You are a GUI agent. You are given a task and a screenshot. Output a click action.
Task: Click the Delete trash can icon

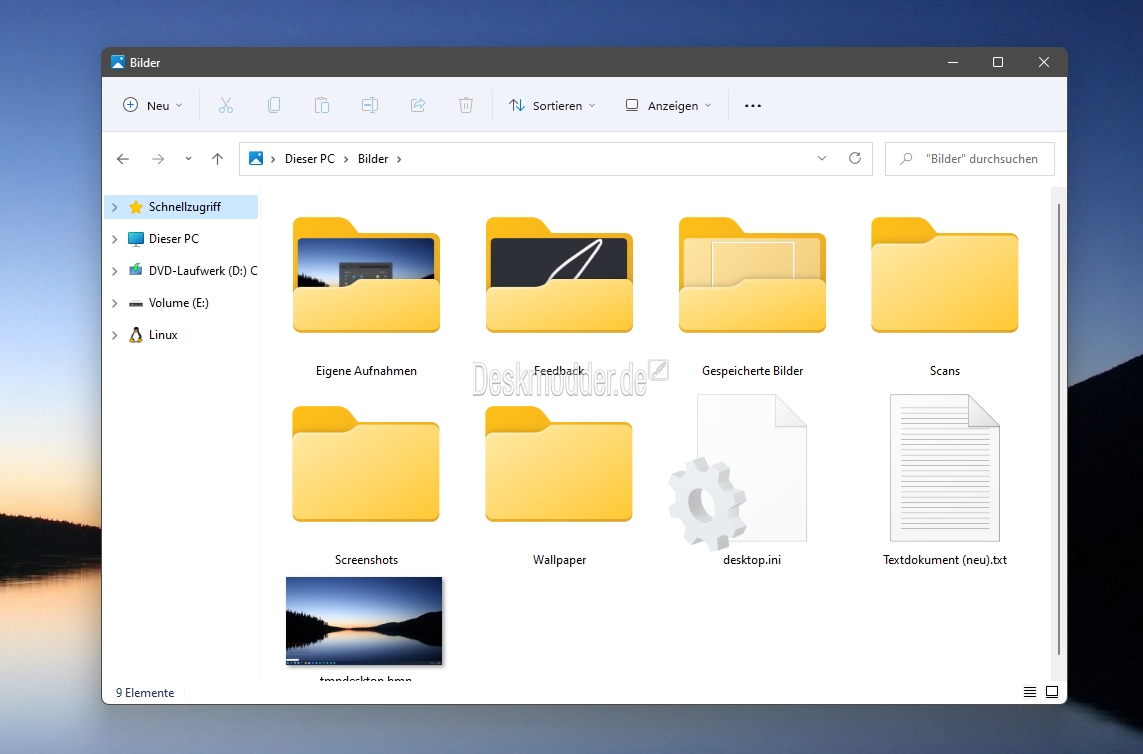(x=466, y=106)
